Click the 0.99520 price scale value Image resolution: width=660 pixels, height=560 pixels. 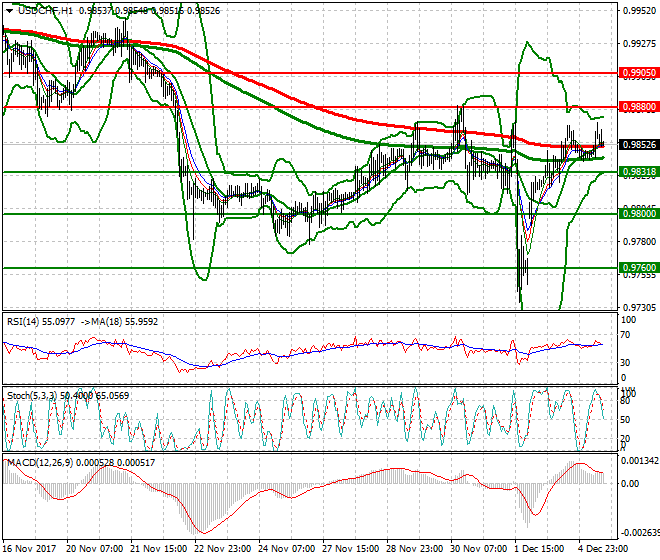click(635, 12)
